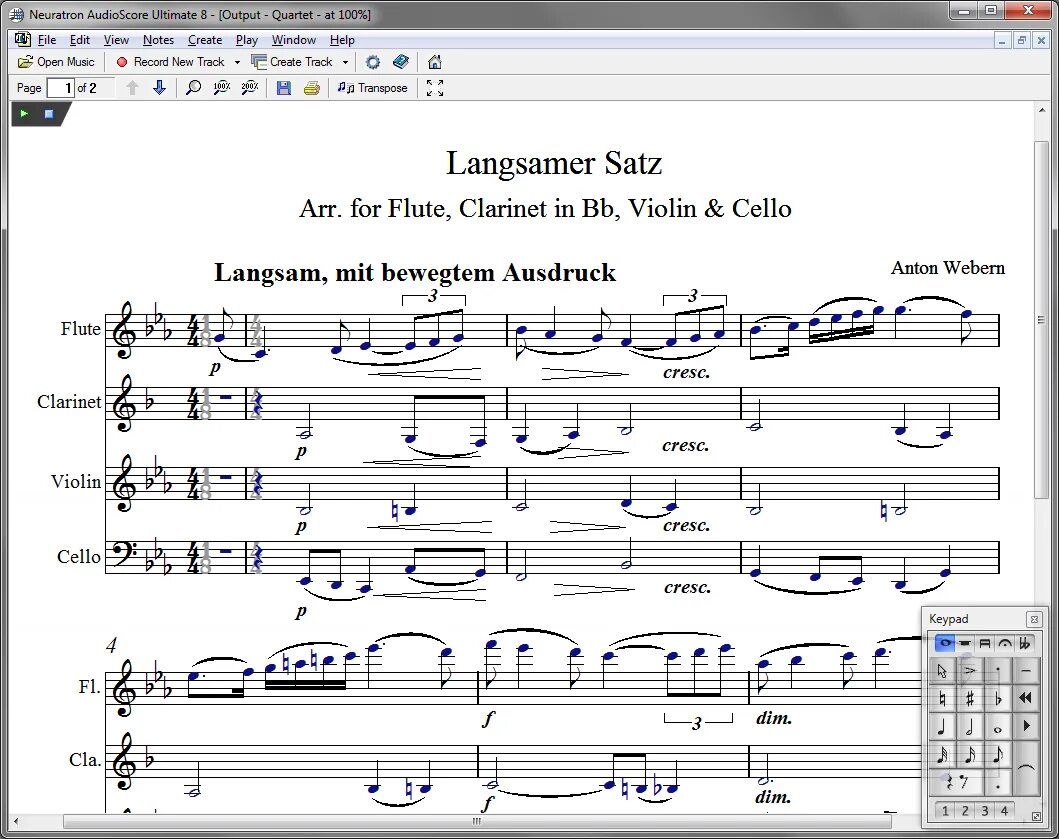Set zoom to 200% with magnifier icon
The height and width of the screenshot is (839, 1059).
[x=250, y=88]
